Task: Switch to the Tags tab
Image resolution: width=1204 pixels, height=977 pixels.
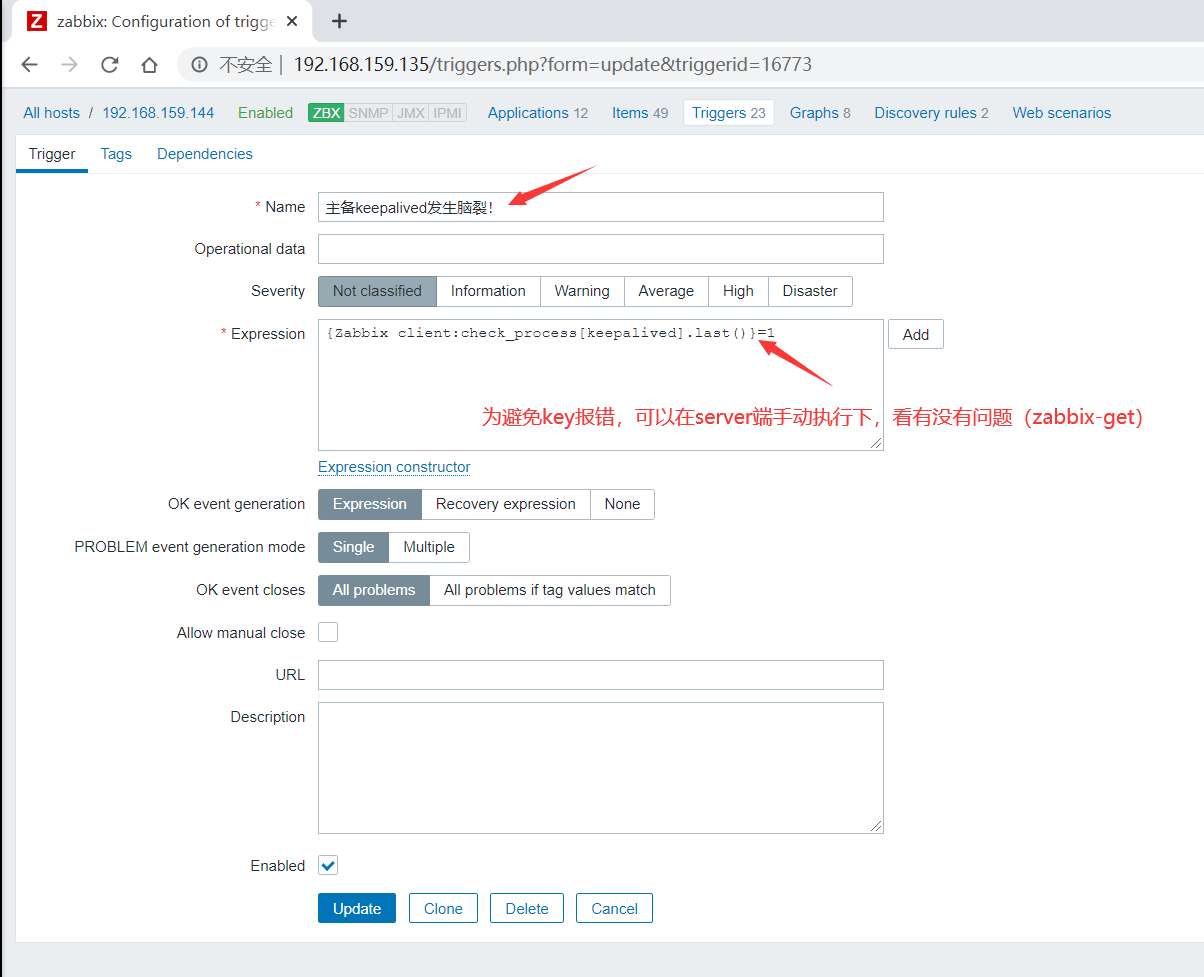Action: 116,154
